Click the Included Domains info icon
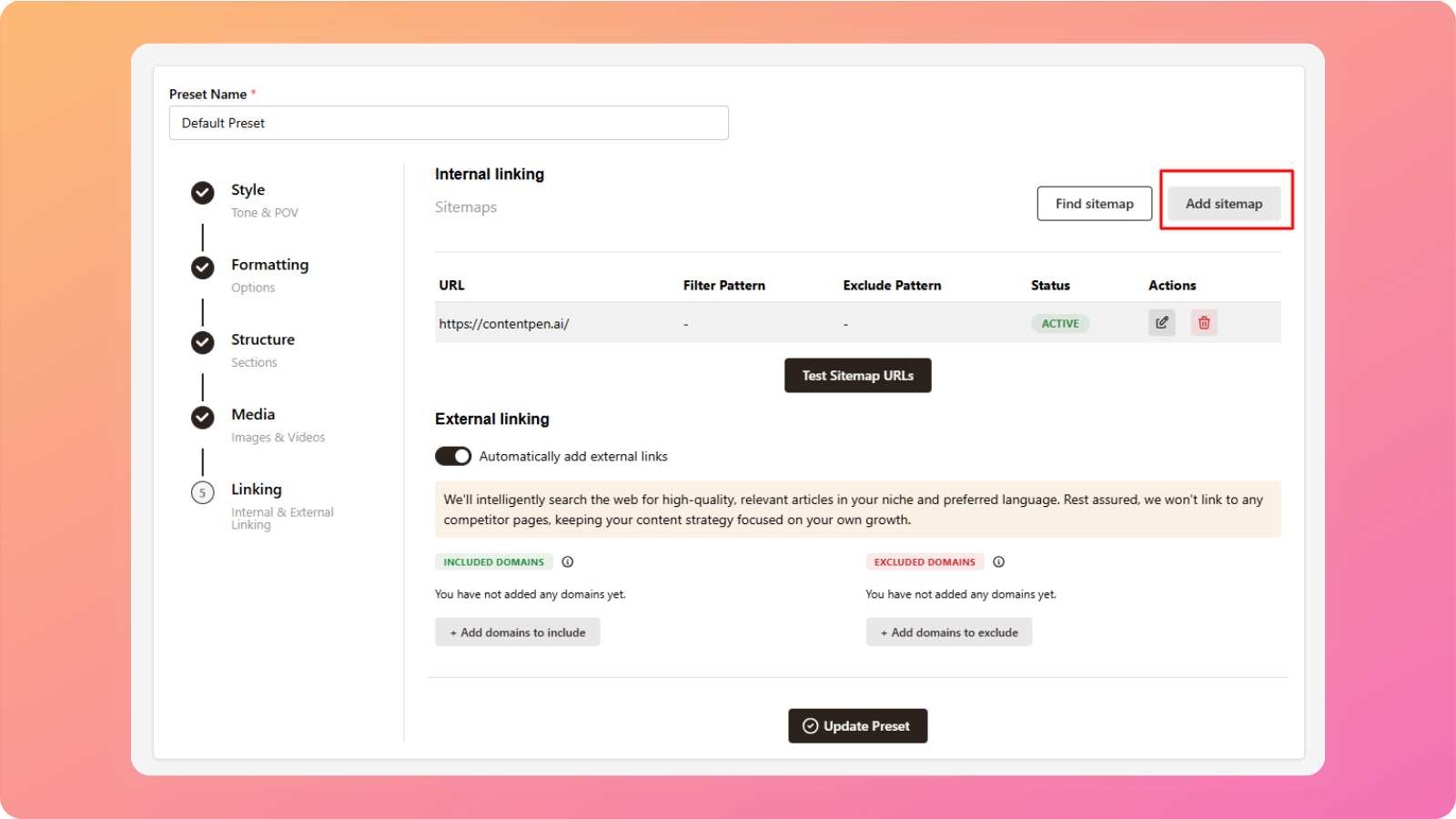Screen dimensions: 1456x819 [x=568, y=562]
